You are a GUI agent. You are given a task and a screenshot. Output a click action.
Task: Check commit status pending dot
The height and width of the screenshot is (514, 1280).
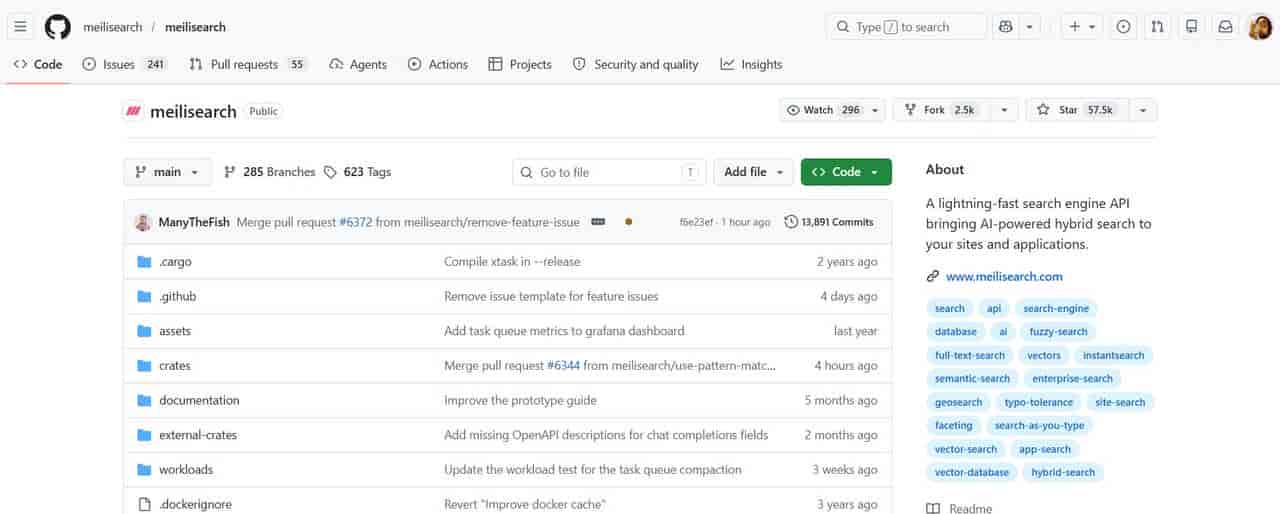click(628, 222)
